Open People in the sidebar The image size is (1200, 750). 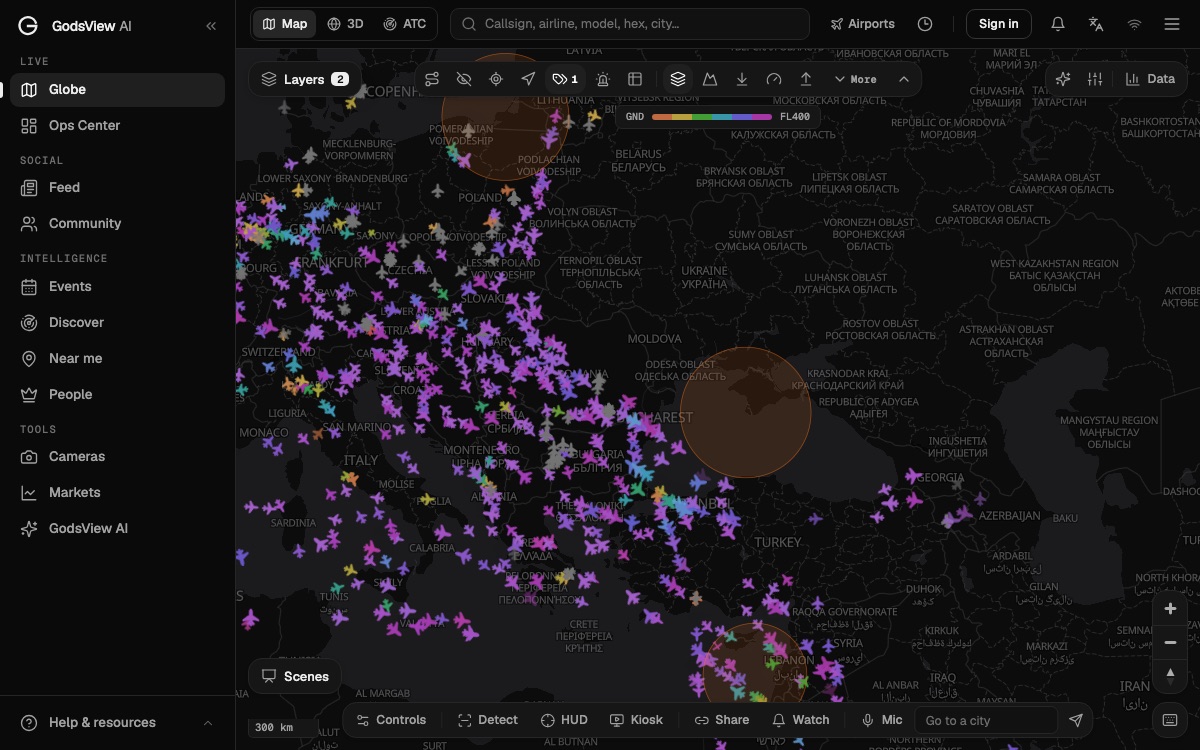click(x=117, y=394)
